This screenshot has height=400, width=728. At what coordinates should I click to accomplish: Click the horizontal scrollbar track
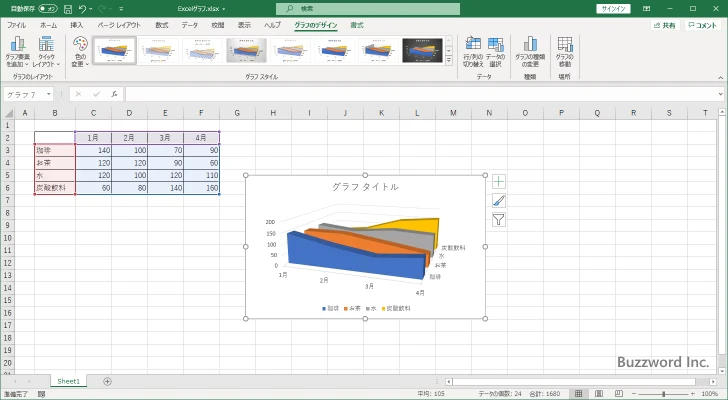click(573, 381)
